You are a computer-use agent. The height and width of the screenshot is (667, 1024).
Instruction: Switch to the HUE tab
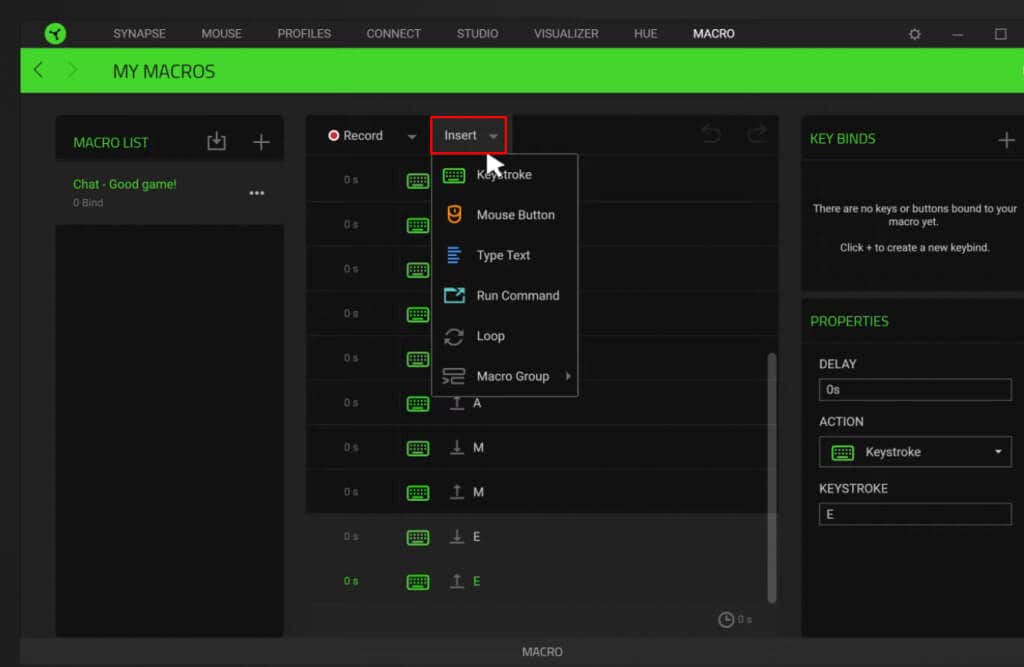coord(645,33)
